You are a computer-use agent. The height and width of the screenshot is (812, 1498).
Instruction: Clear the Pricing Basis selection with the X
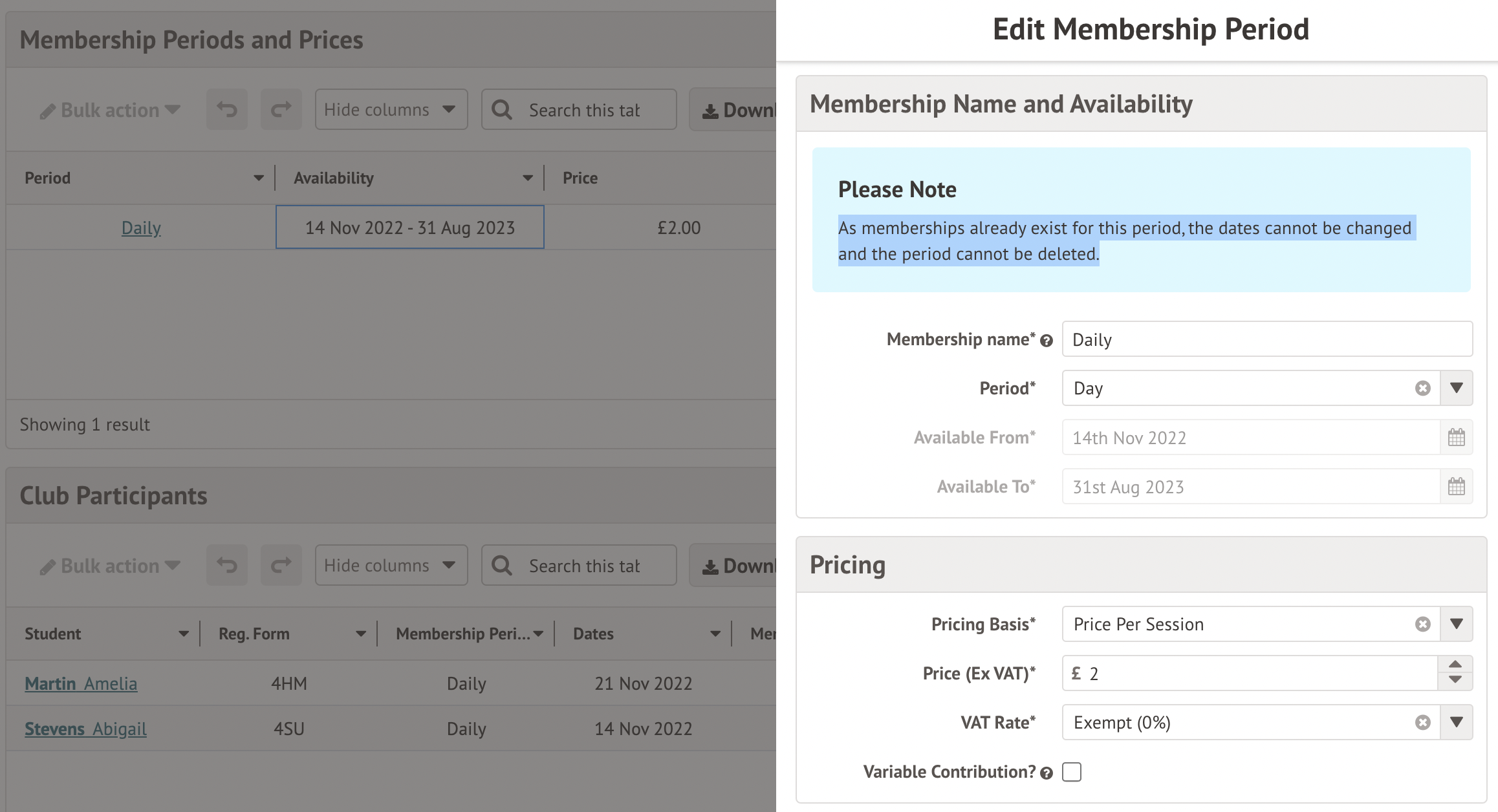pos(1422,625)
